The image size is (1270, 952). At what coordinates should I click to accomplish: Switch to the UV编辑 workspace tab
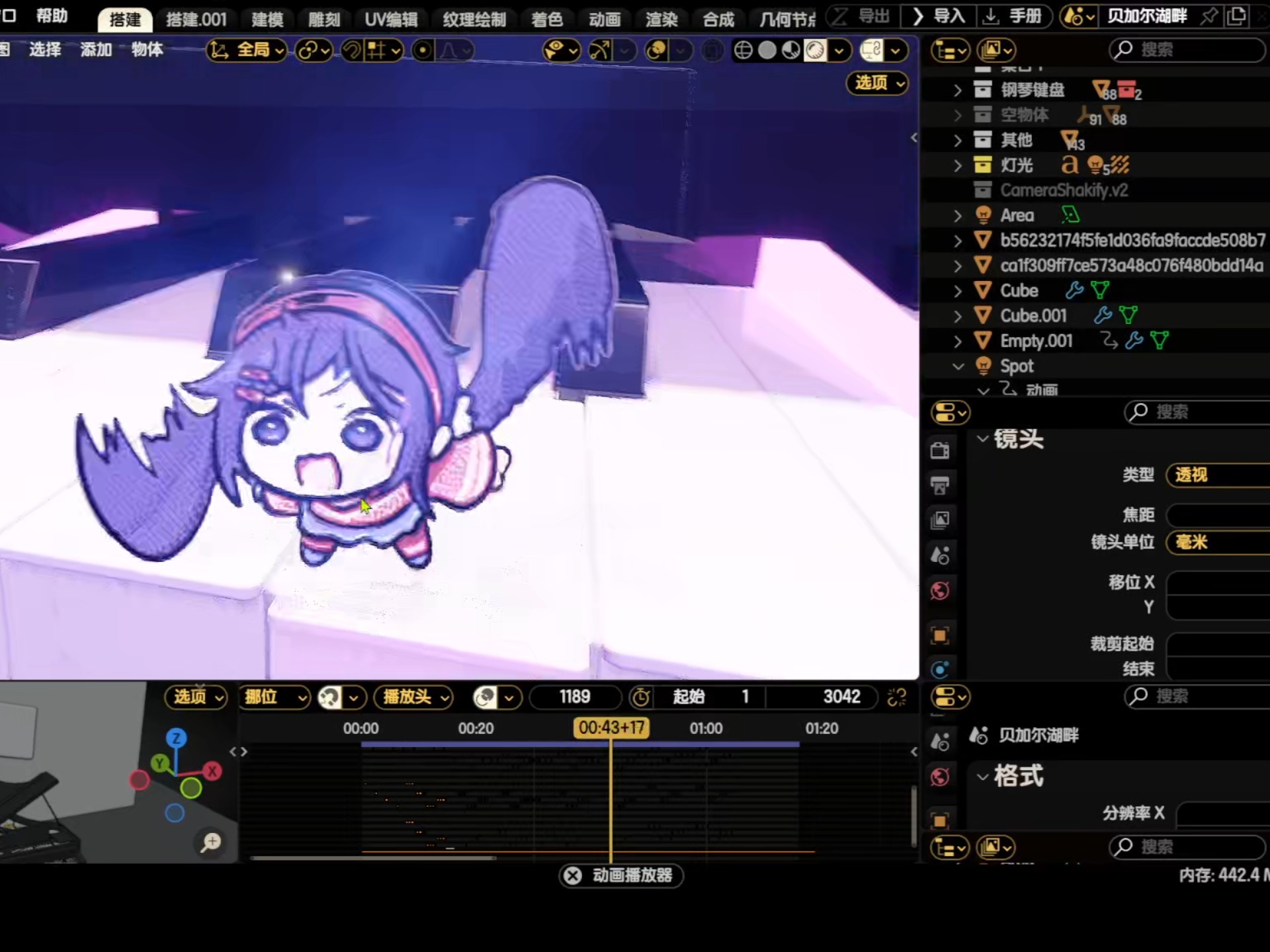391,20
